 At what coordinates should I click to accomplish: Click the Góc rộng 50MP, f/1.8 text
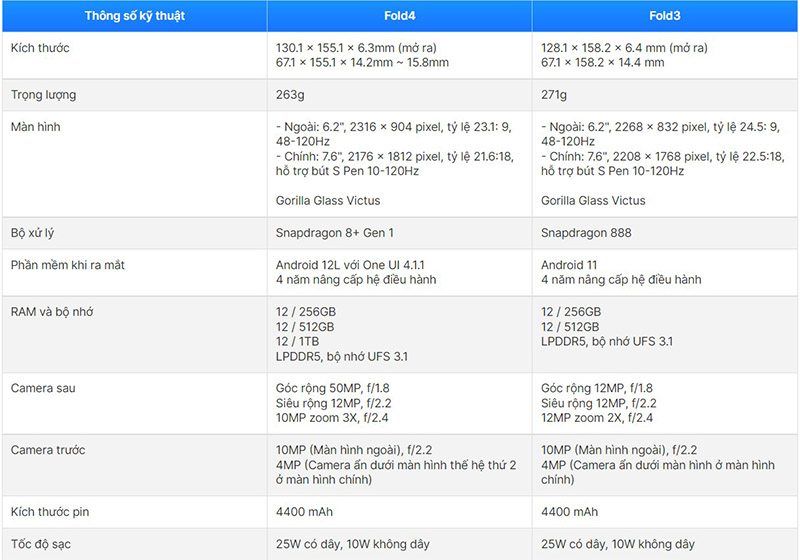(333, 388)
